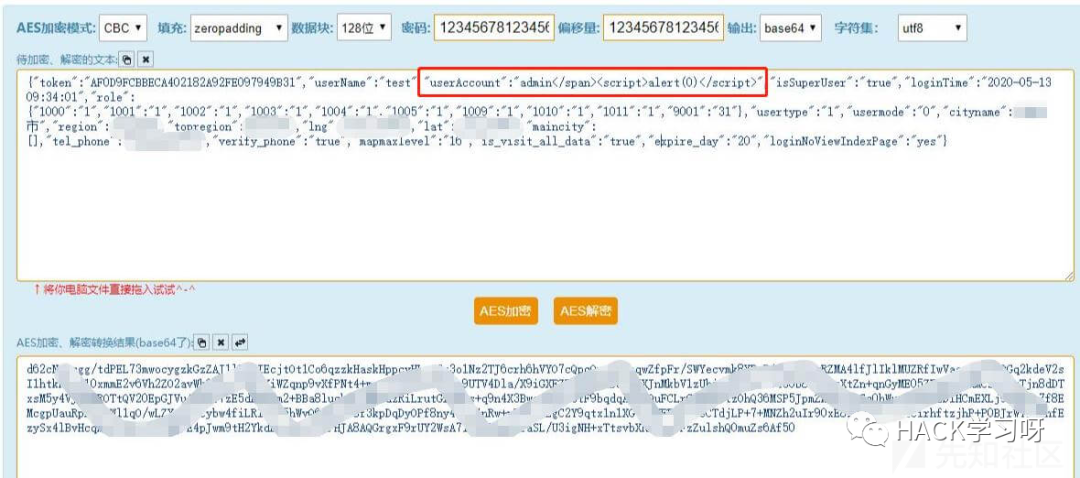Viewport: 1080px width, 478px height.
Task: Open the data block dropdown showing 128位
Action: [x=364, y=28]
